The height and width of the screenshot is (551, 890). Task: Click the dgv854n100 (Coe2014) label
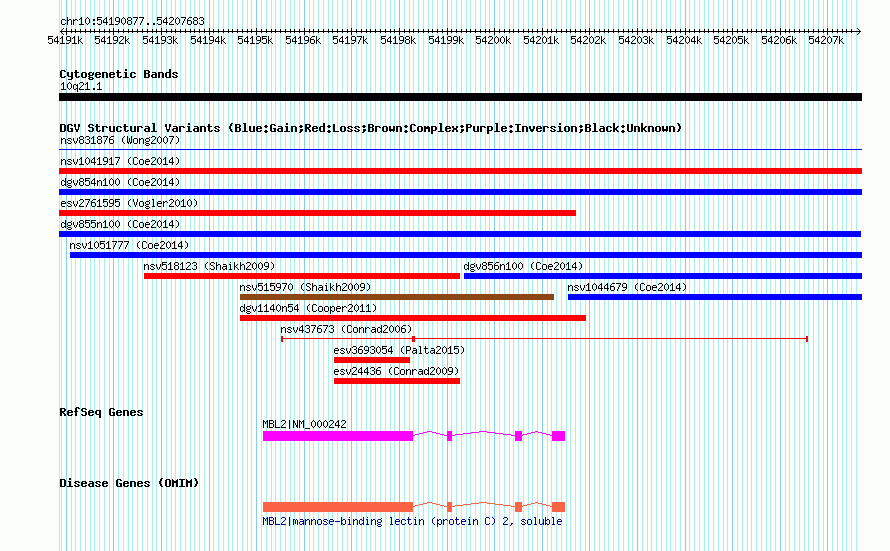coord(120,182)
